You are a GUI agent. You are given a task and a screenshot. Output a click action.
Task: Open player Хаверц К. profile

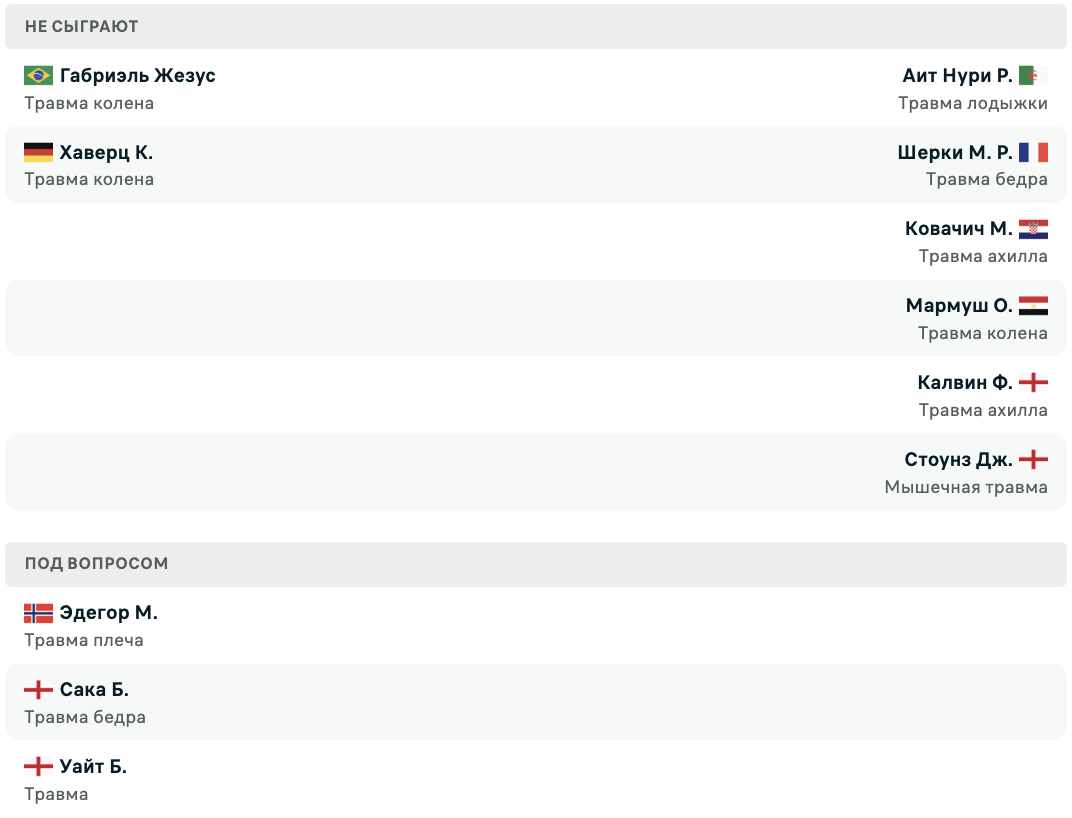(x=106, y=152)
